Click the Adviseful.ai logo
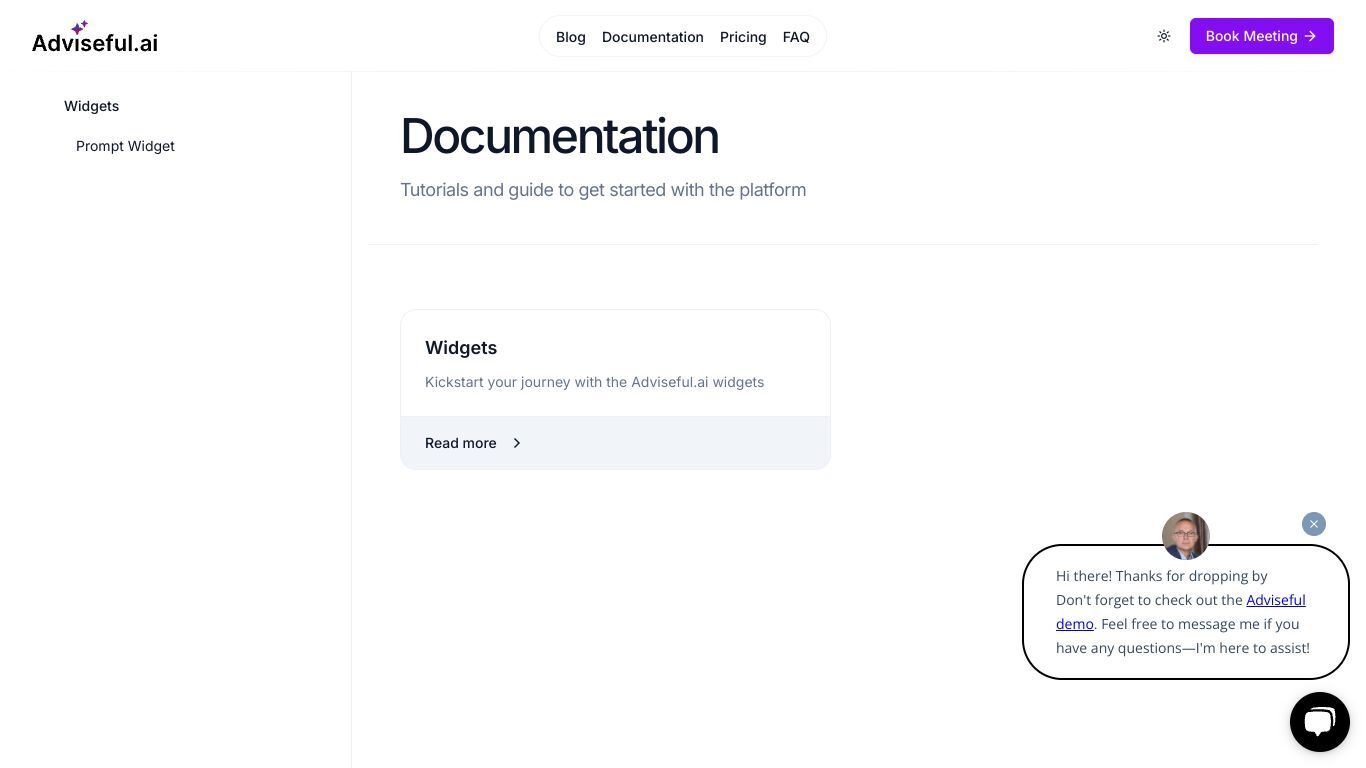The width and height of the screenshot is (1366, 768). (x=95, y=37)
